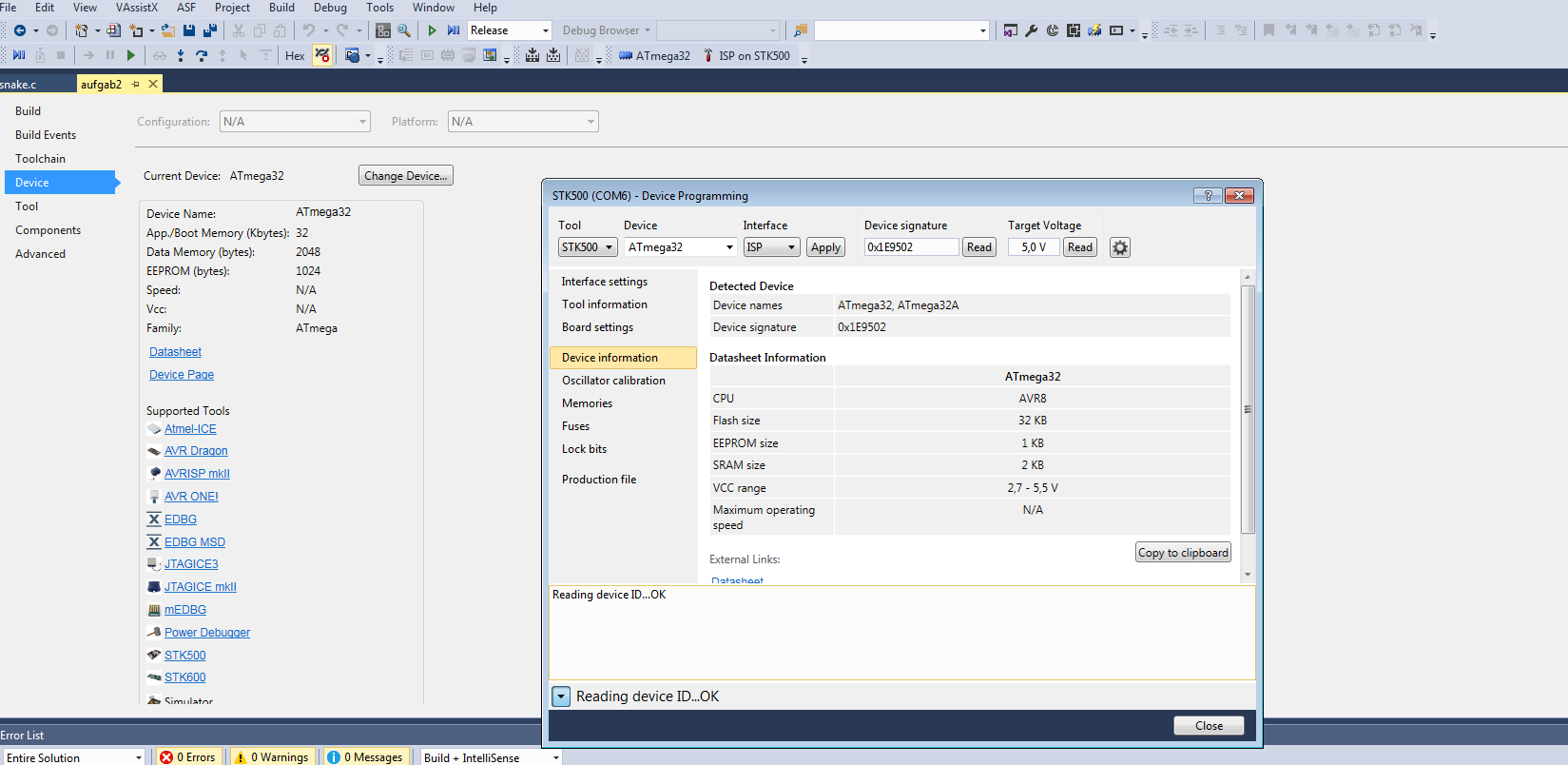Select Toolchain in project properties

(40, 159)
